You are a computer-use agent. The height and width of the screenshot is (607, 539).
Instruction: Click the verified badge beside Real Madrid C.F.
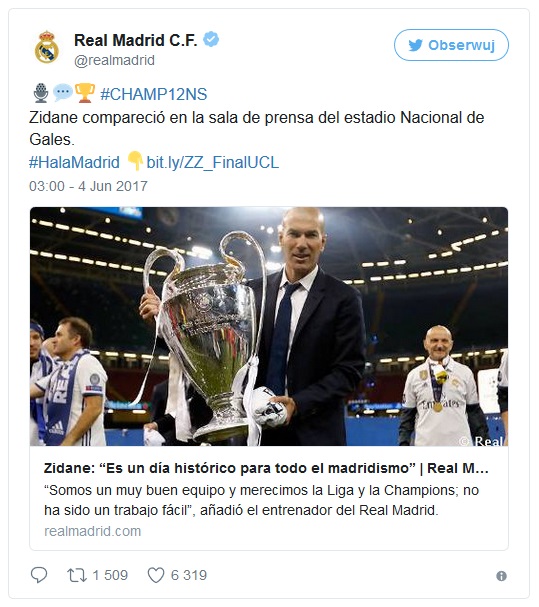pyautogui.click(x=211, y=39)
